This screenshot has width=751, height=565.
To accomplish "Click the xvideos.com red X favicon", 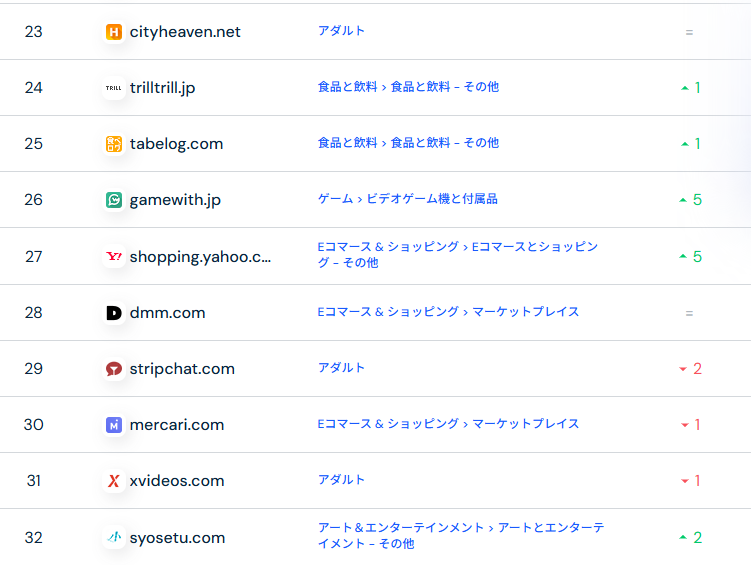I will [114, 481].
